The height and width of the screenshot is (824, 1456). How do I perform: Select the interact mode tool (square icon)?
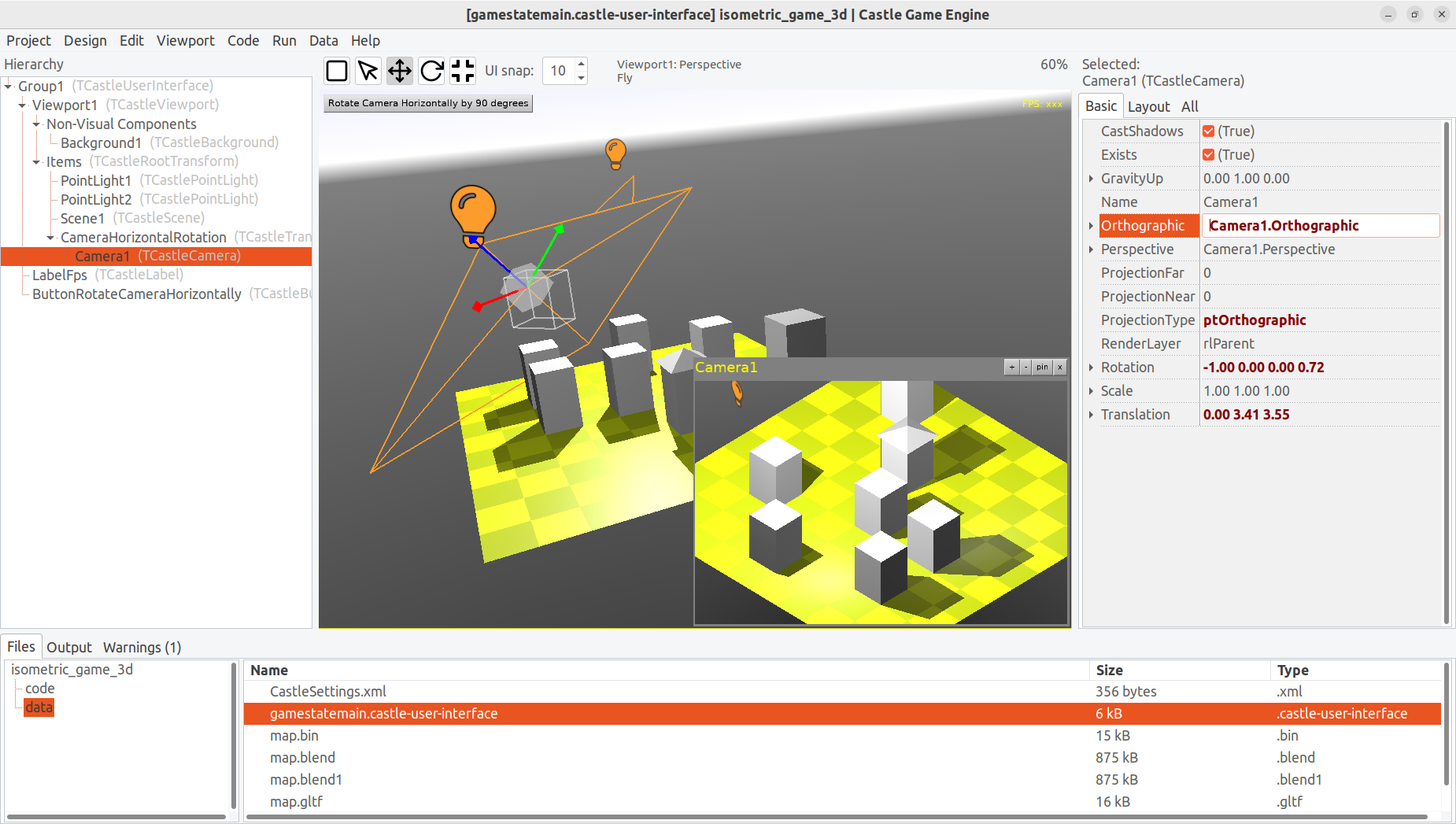click(337, 71)
